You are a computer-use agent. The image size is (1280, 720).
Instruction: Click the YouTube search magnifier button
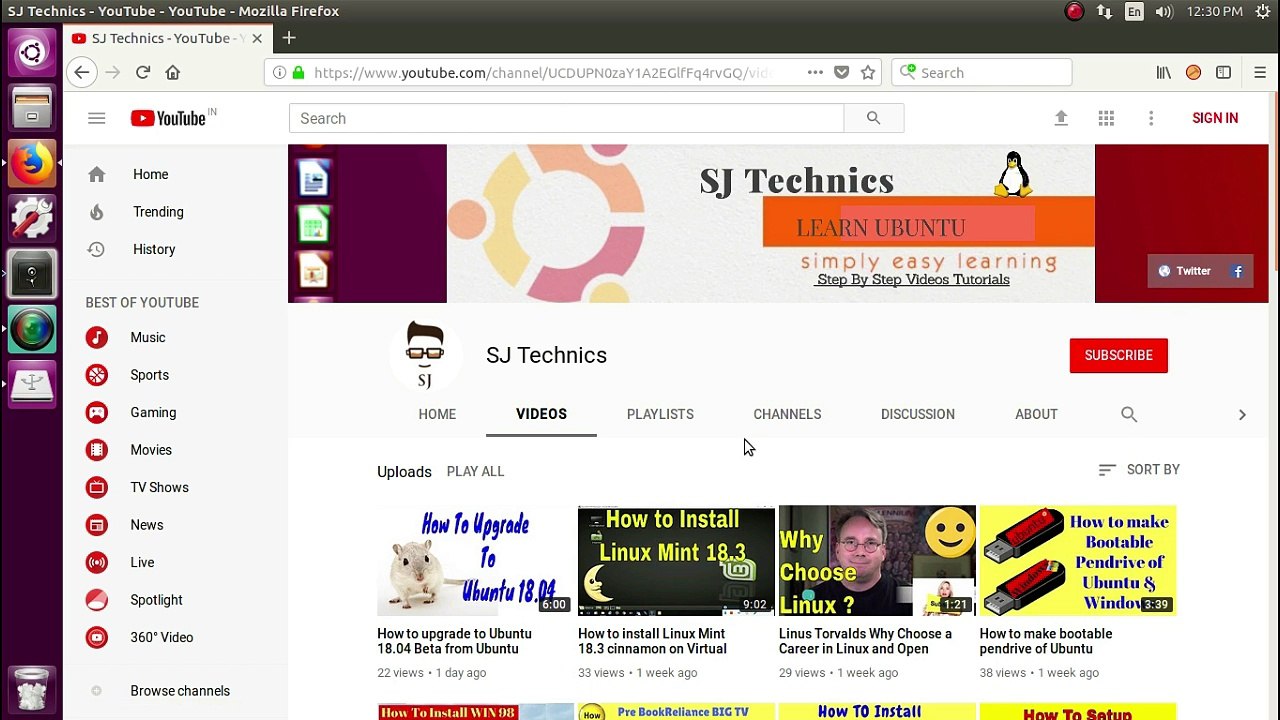click(x=873, y=118)
